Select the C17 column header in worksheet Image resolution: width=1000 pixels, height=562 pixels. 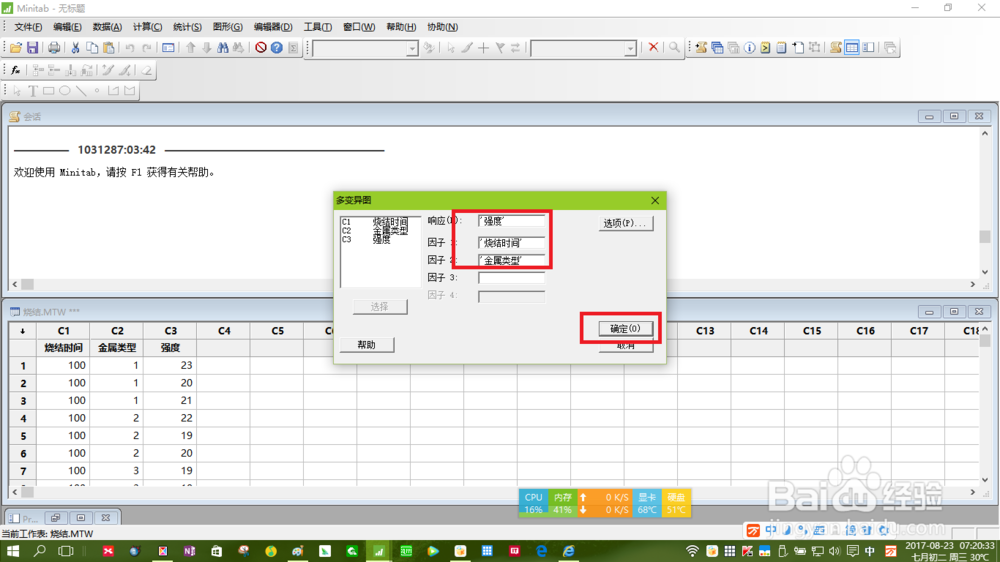click(918, 330)
